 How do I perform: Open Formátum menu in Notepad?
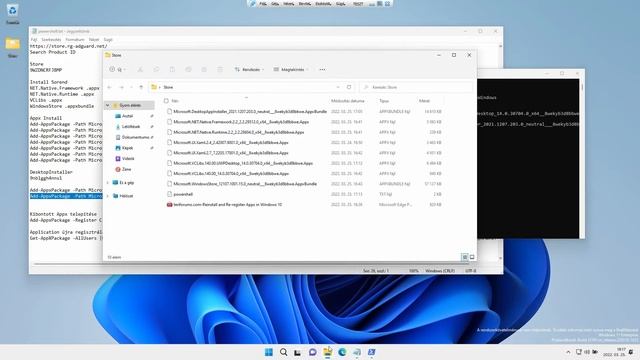pos(75,40)
